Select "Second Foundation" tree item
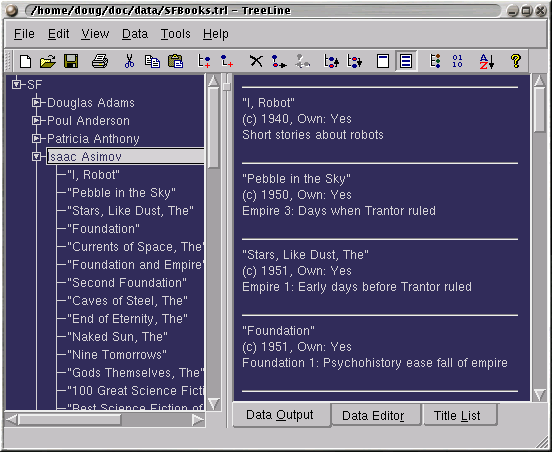The width and height of the screenshot is (552, 452). click(127, 283)
